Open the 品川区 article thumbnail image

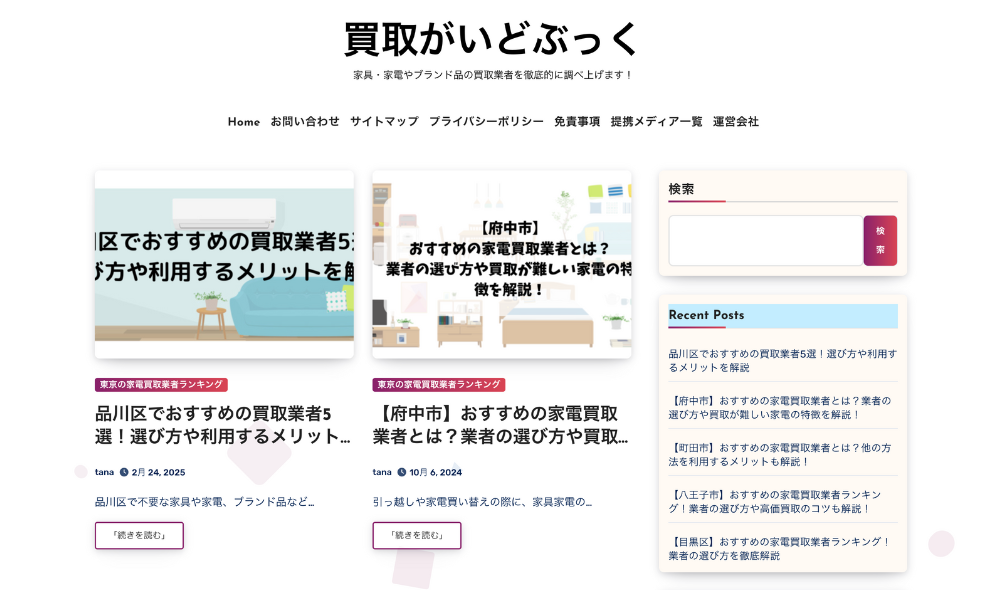click(x=224, y=264)
